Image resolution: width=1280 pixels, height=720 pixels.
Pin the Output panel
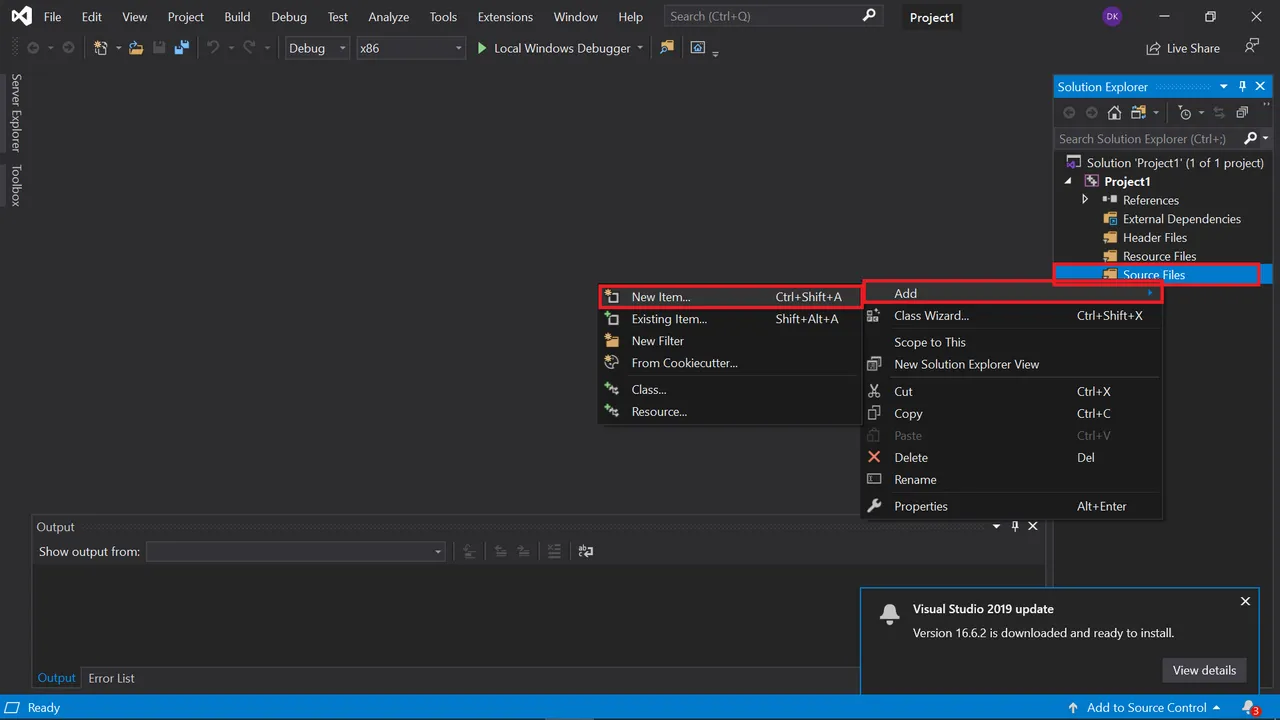point(1015,527)
